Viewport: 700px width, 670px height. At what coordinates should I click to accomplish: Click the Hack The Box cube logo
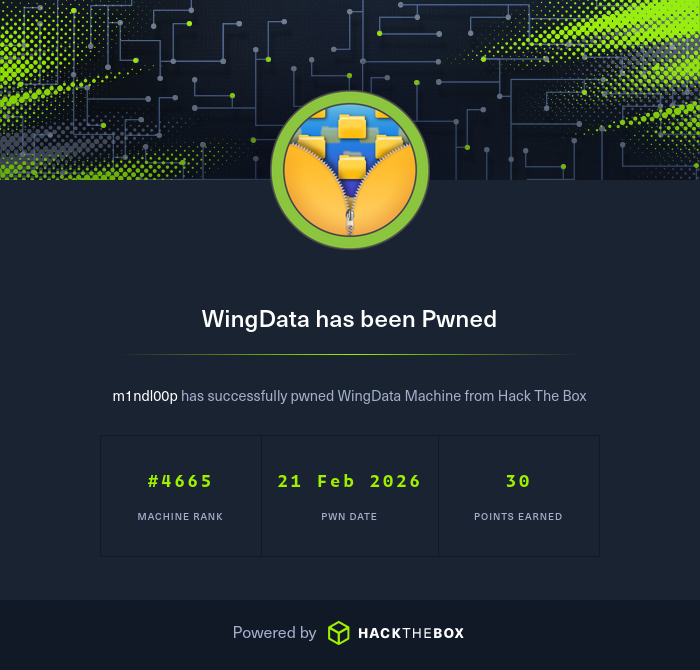click(x=338, y=633)
